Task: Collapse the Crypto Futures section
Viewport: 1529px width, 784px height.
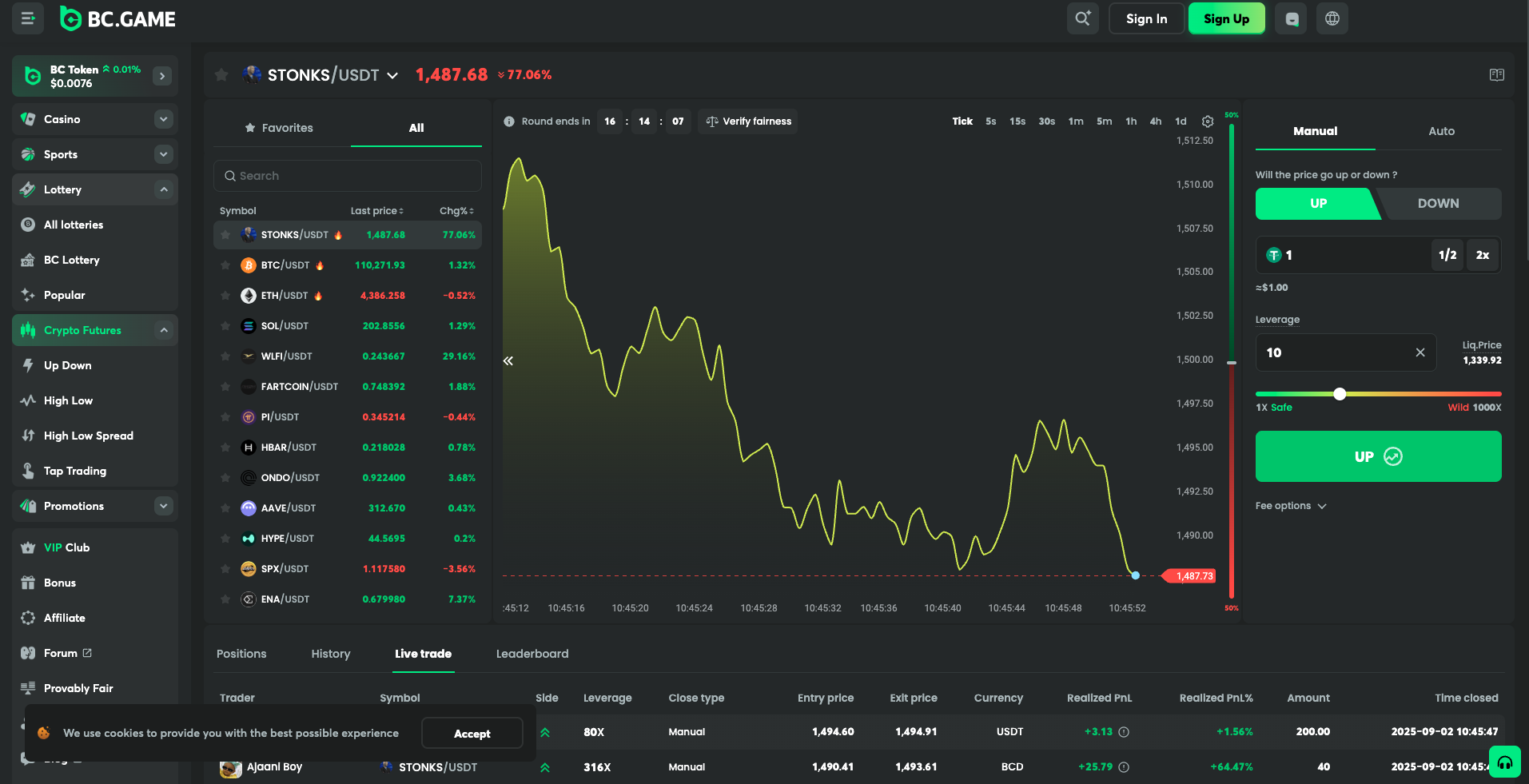Action: click(164, 330)
